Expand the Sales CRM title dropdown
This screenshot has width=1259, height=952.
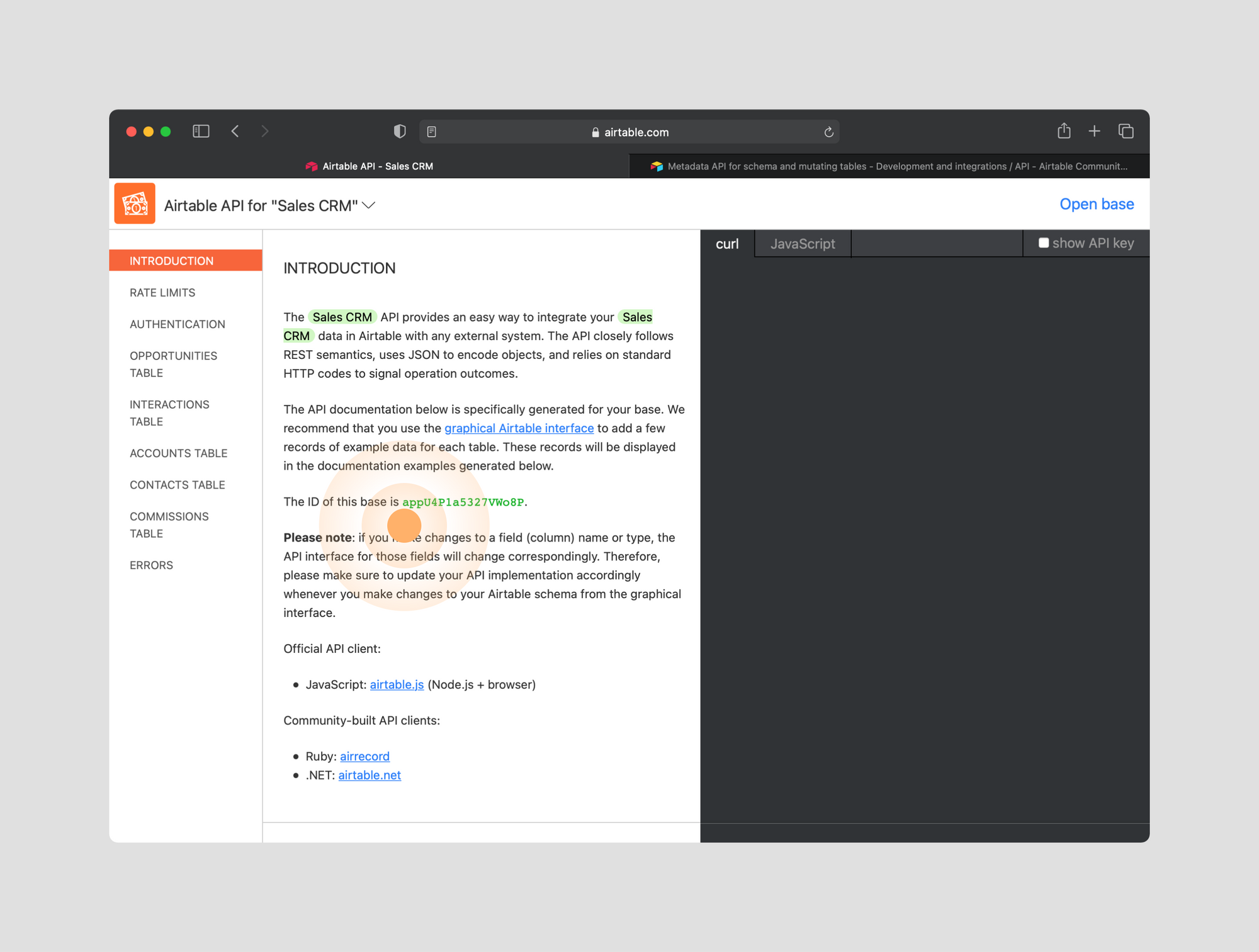pyautogui.click(x=370, y=206)
